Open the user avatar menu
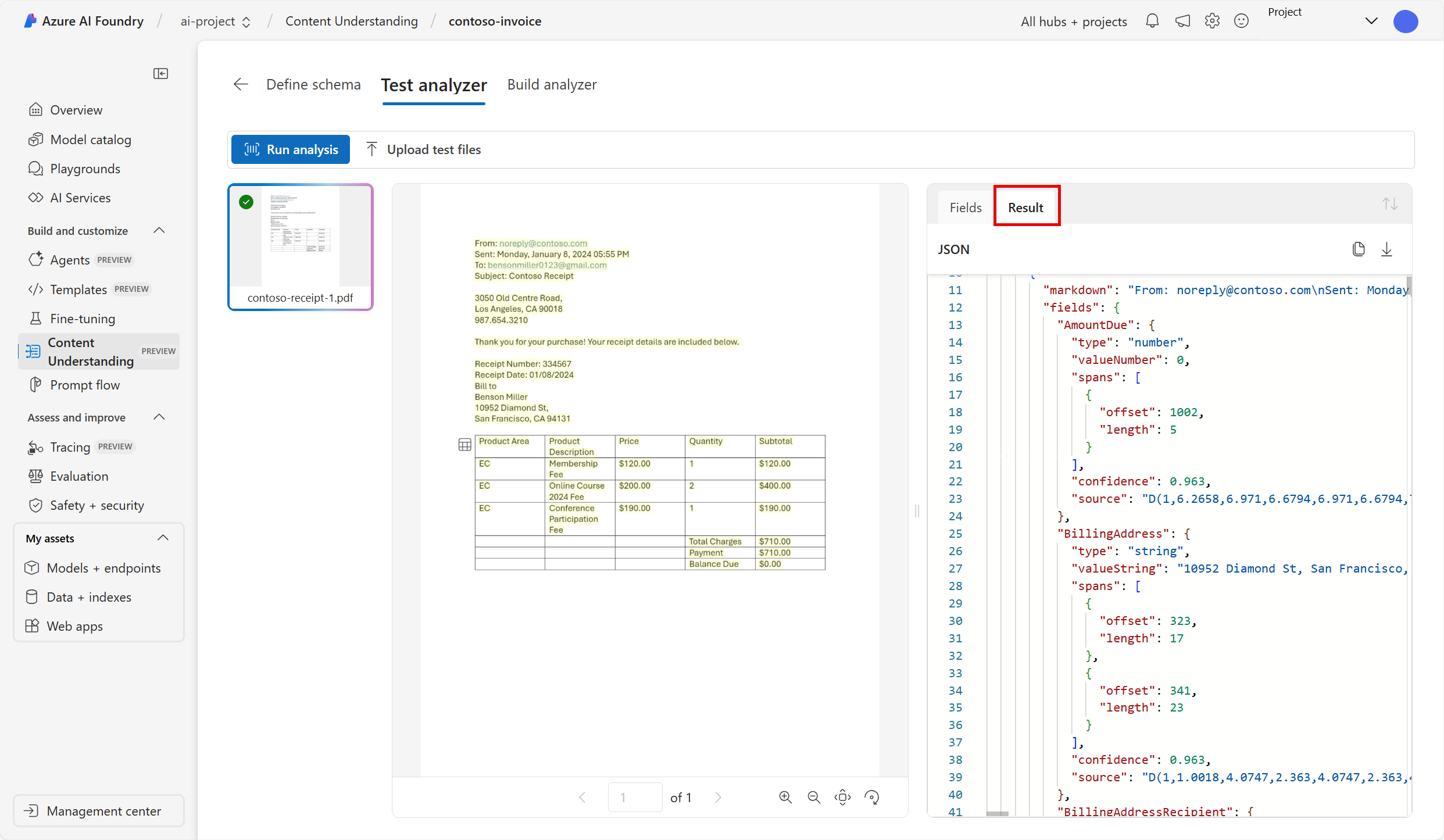Screen dimensions: 1444x840 (x=1406, y=21)
